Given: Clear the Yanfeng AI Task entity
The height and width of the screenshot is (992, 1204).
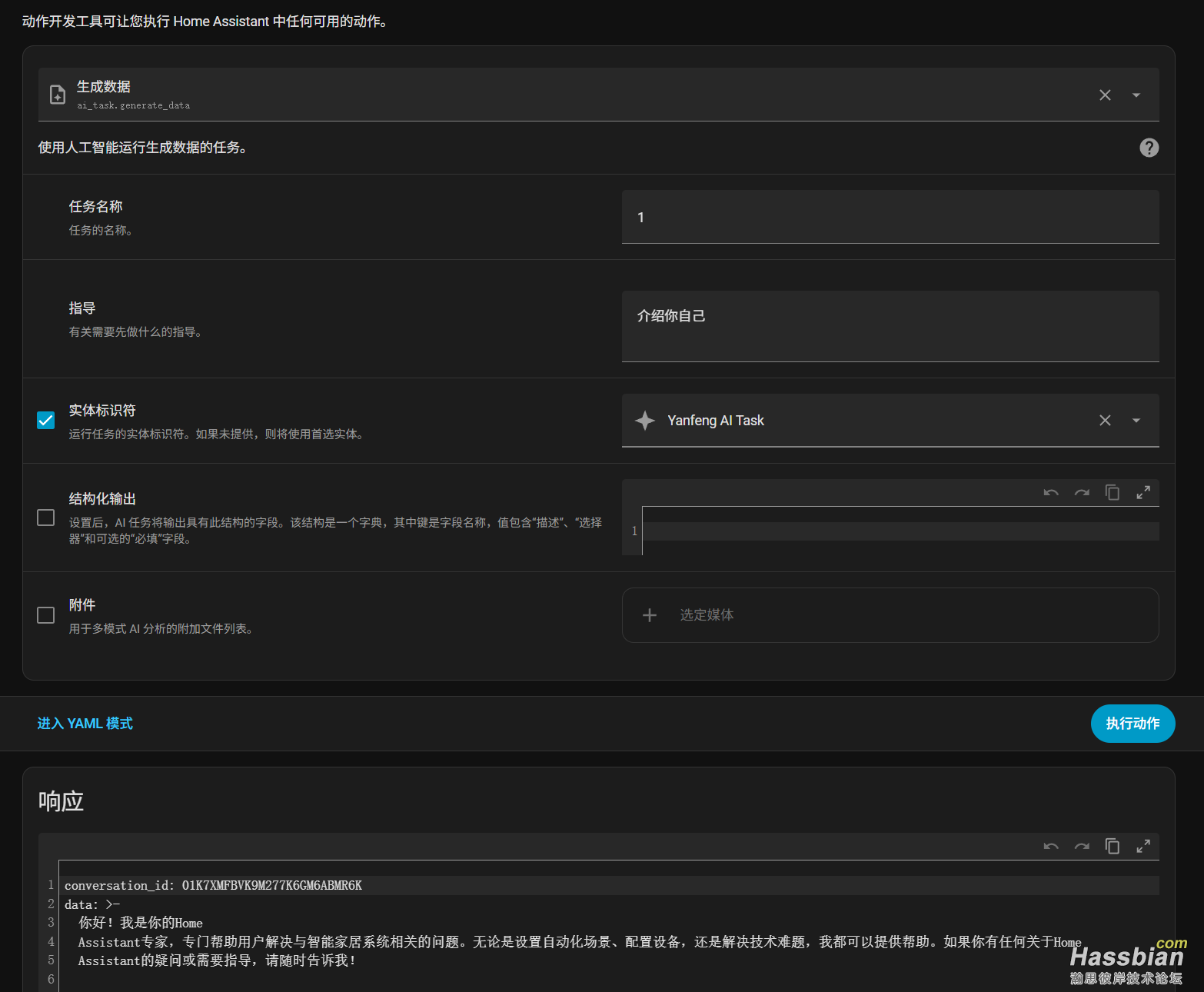Looking at the screenshot, I should pyautogui.click(x=1105, y=421).
